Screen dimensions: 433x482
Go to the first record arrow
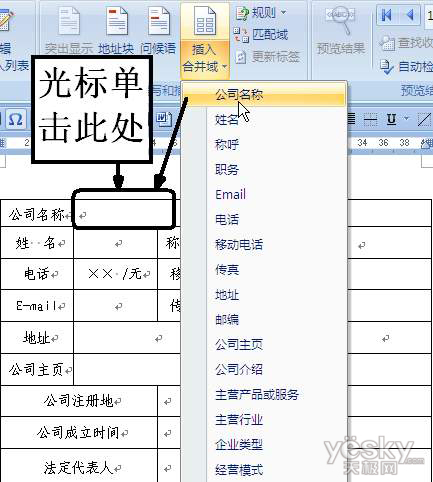(386, 15)
